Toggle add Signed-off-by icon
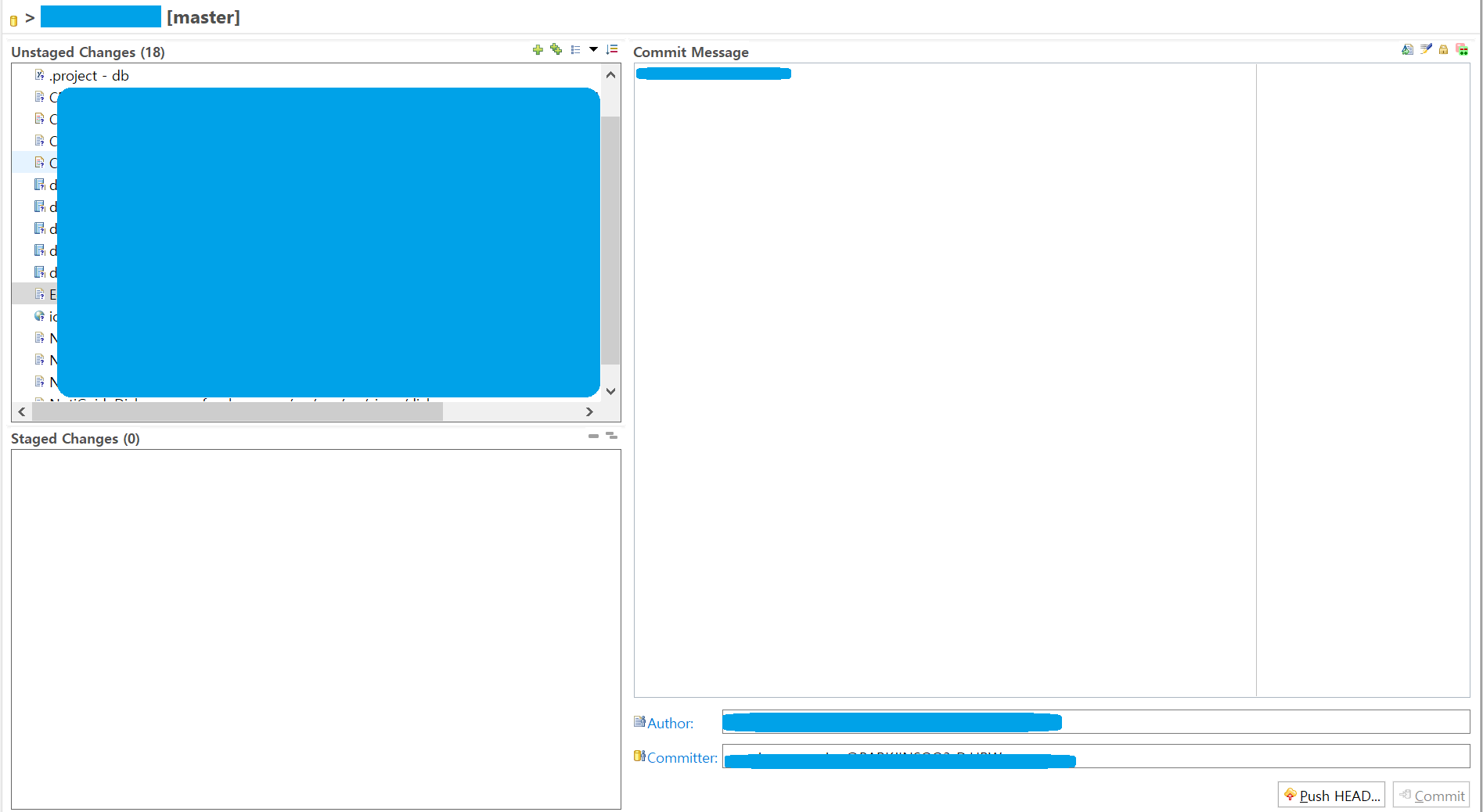The image size is (1483, 812). [1426, 50]
